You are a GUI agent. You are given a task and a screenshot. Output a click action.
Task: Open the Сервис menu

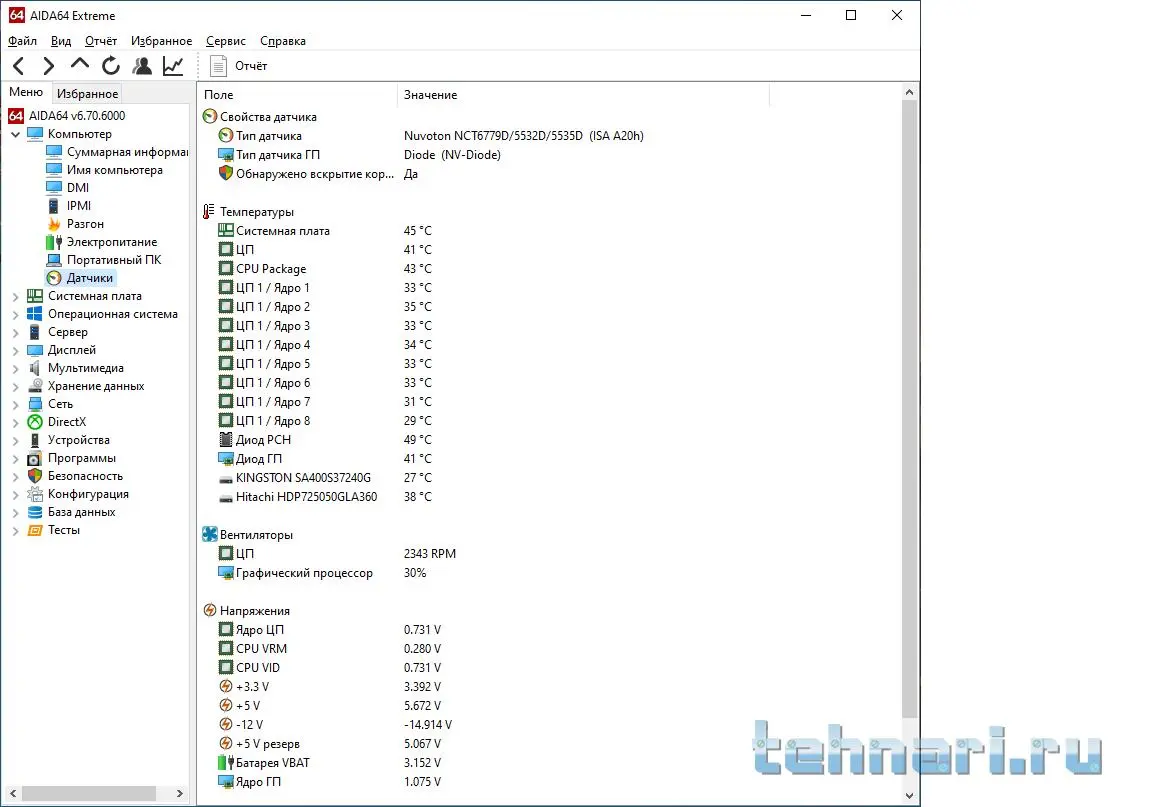[x=226, y=41]
